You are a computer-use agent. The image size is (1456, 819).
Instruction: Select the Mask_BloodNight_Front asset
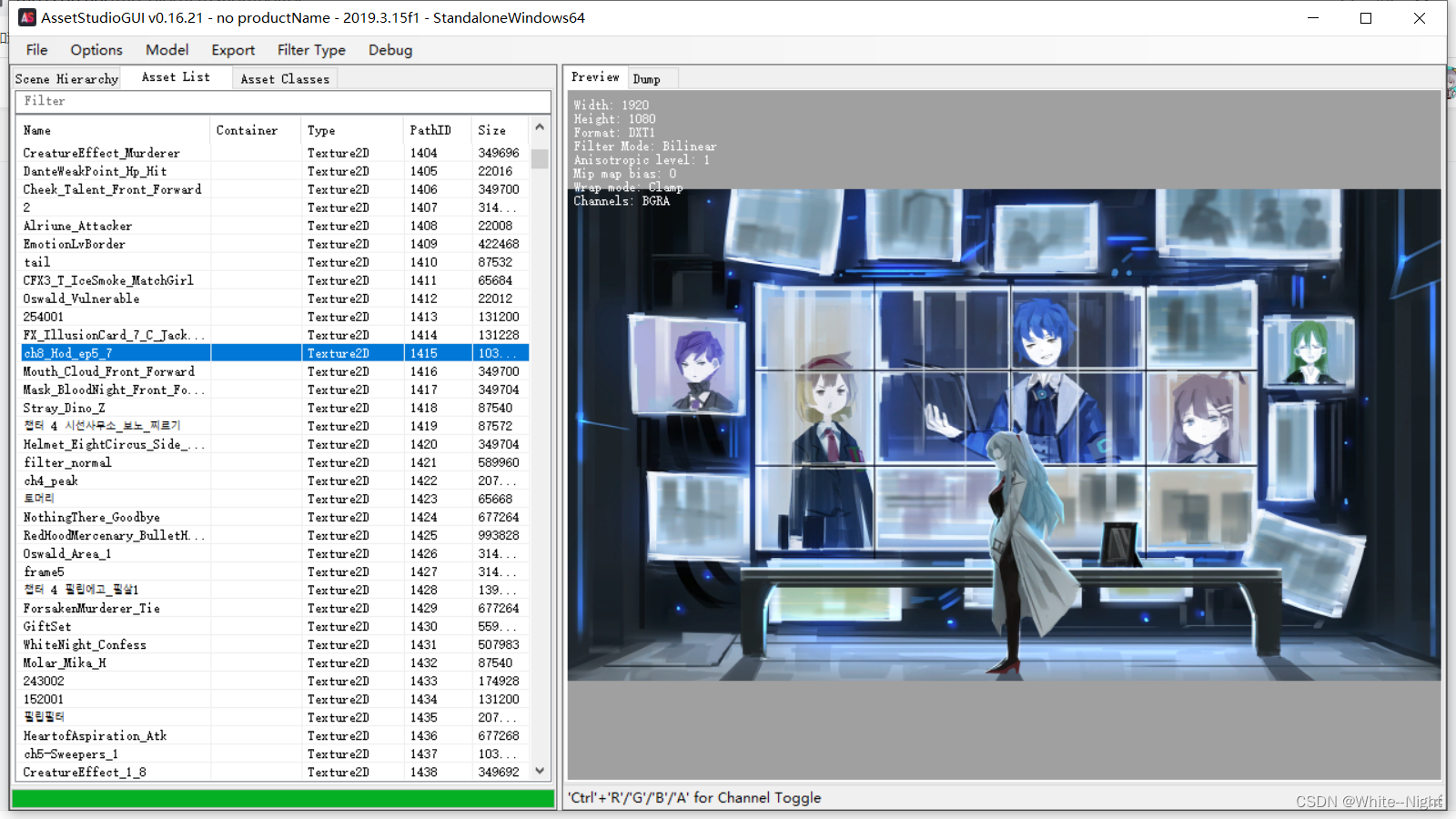pos(275,389)
